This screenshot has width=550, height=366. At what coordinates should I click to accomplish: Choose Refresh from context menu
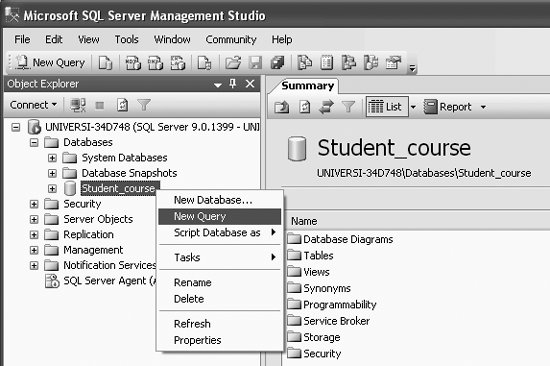coord(220,324)
